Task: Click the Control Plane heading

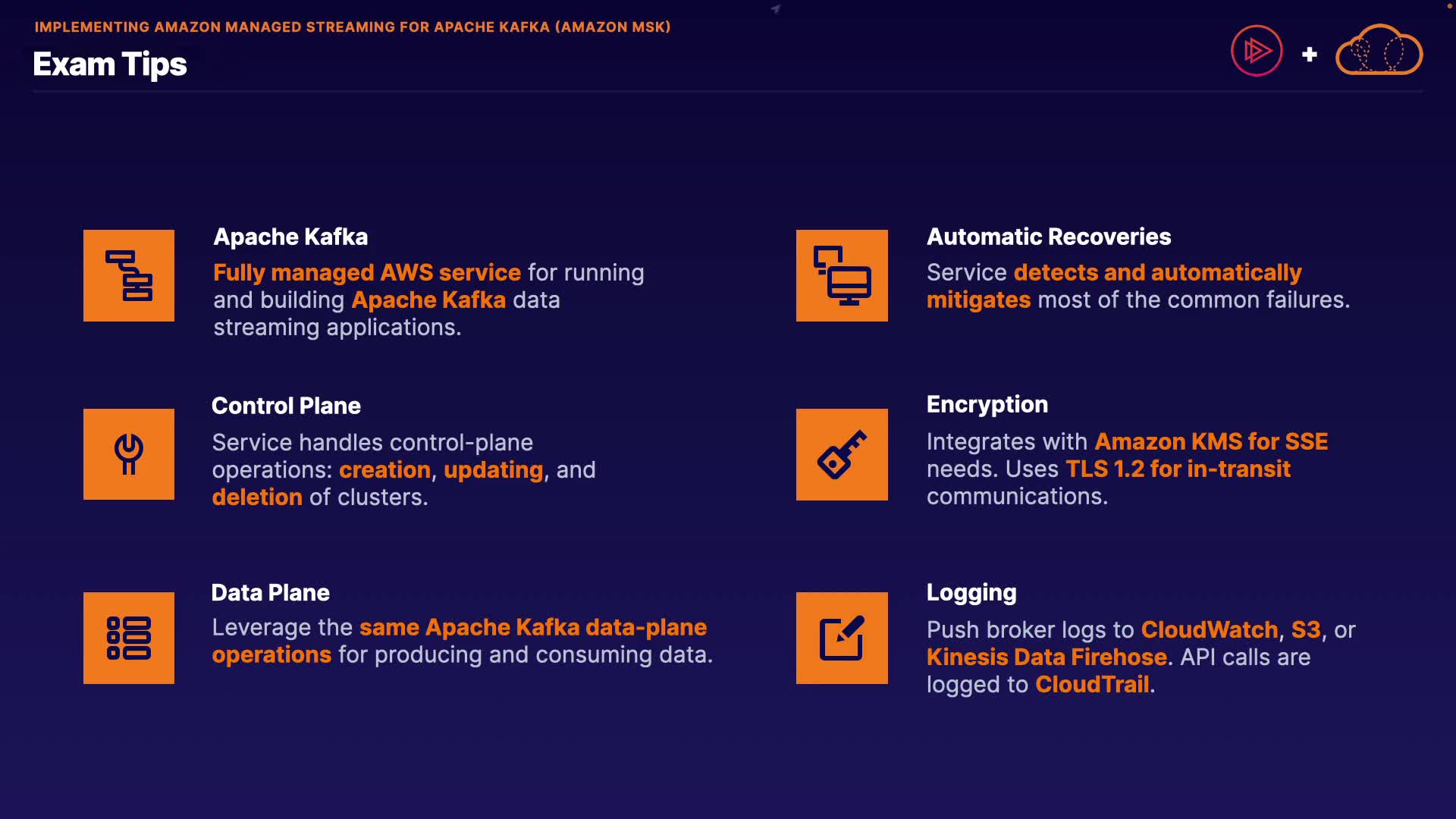Action: click(286, 406)
